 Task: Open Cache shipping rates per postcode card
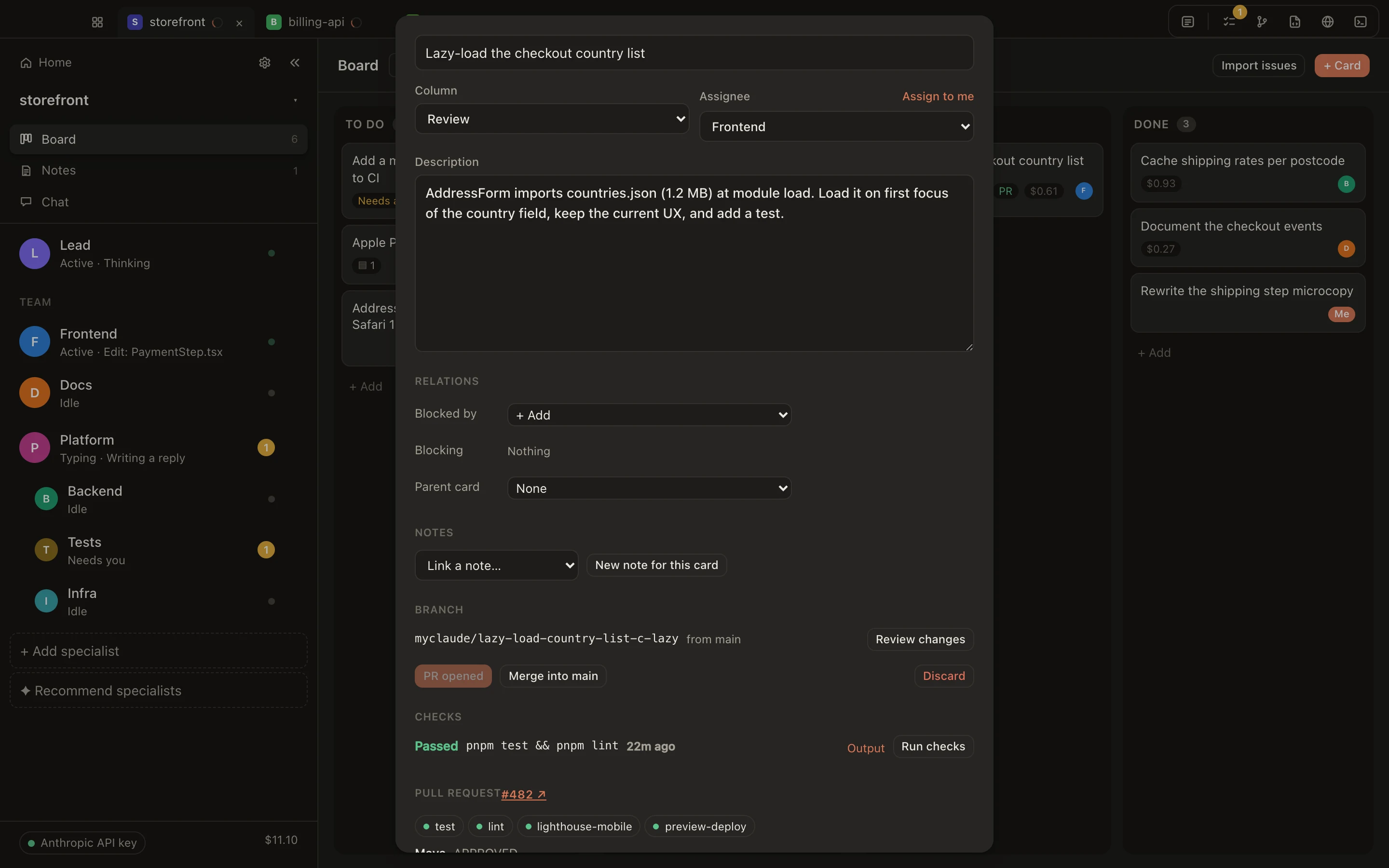(x=1248, y=172)
